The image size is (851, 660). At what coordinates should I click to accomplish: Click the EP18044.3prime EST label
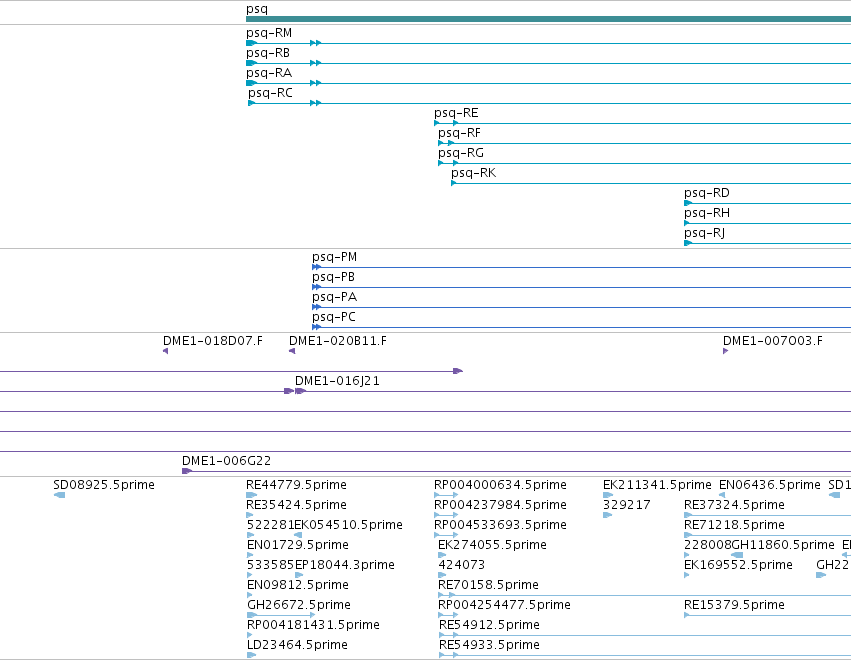(344, 565)
